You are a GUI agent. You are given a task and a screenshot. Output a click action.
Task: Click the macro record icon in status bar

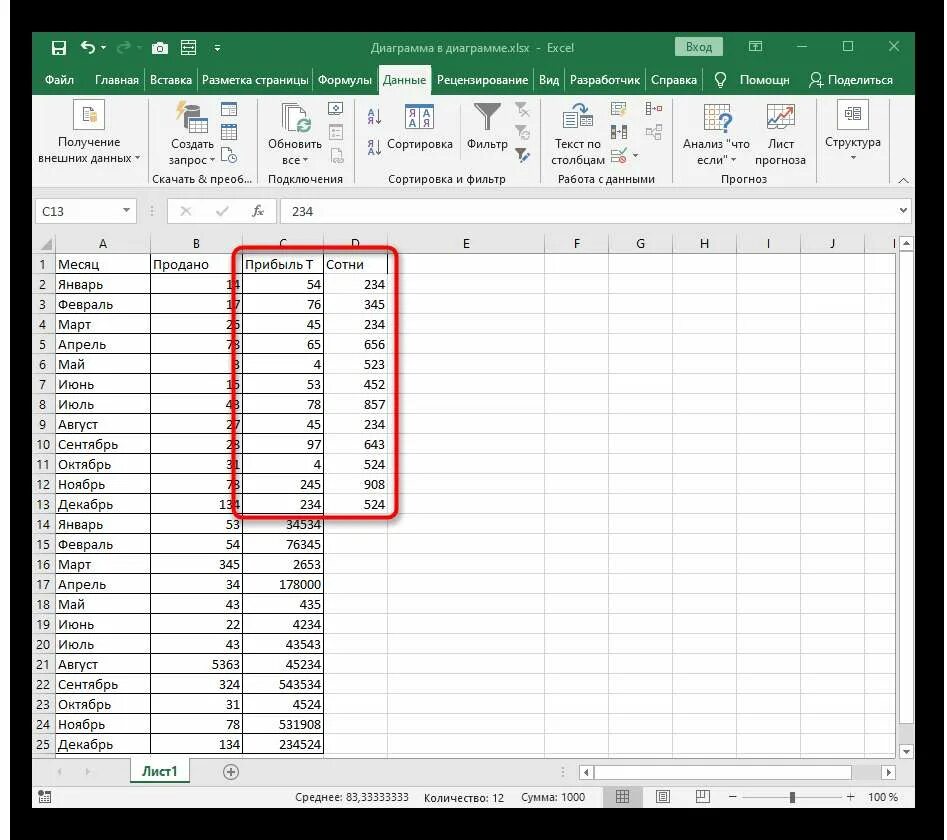click(45, 797)
